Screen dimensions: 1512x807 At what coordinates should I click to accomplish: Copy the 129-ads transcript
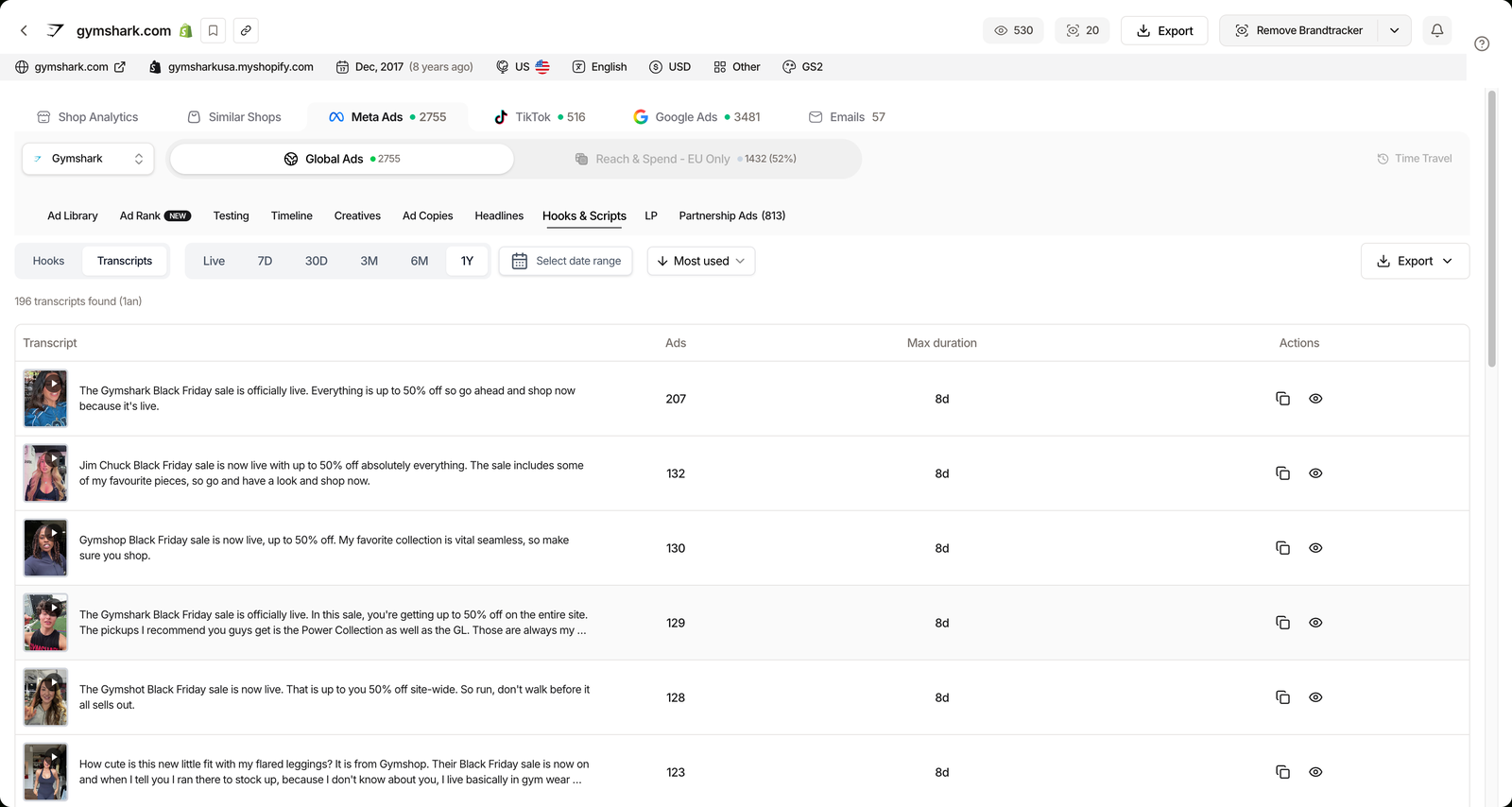(x=1282, y=623)
